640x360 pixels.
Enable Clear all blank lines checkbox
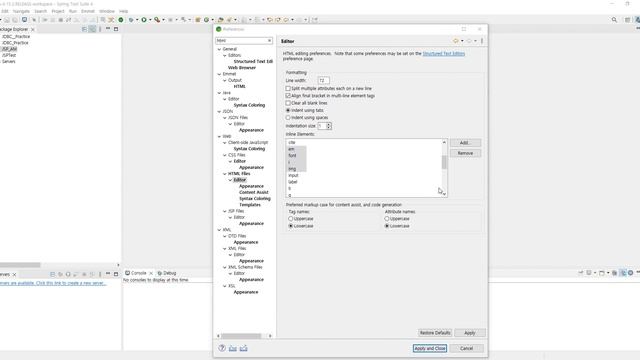click(x=288, y=103)
